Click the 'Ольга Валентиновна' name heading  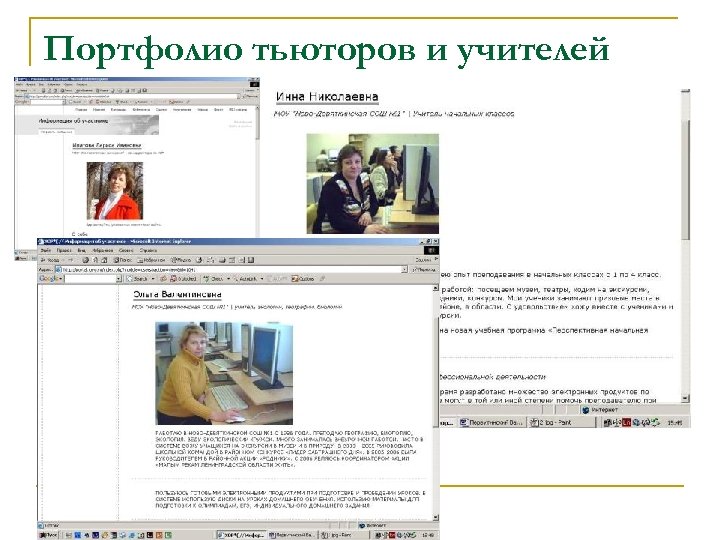(177, 294)
